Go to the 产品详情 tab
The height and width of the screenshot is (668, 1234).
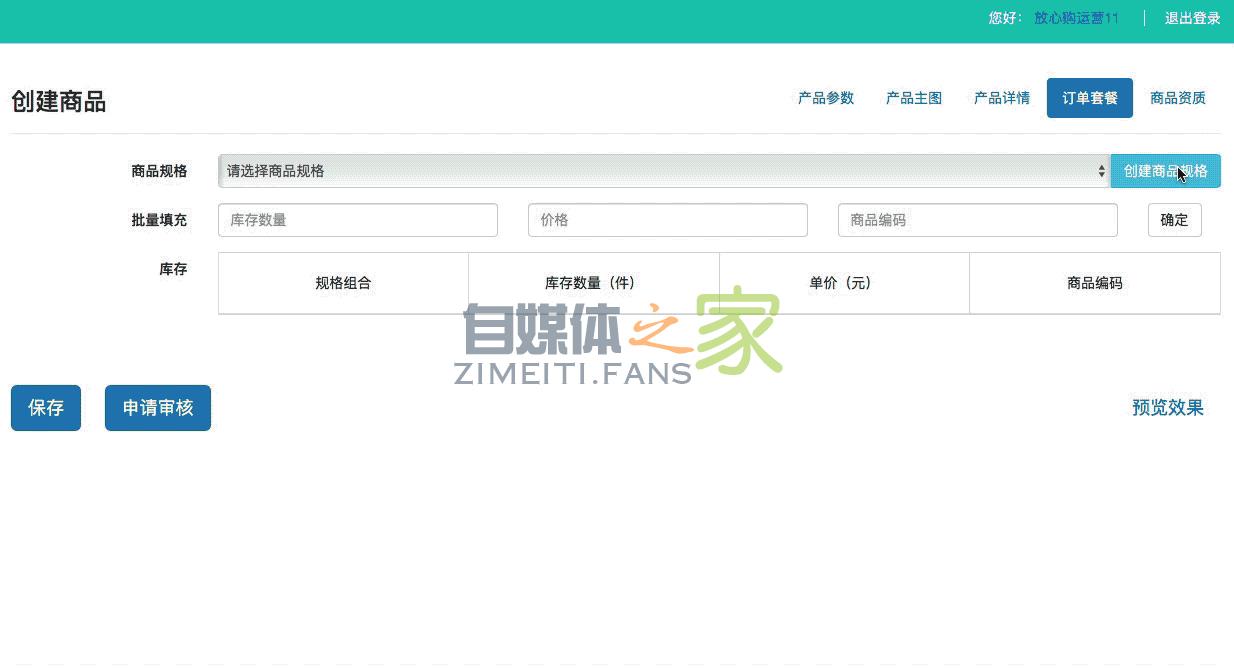(x=1001, y=98)
